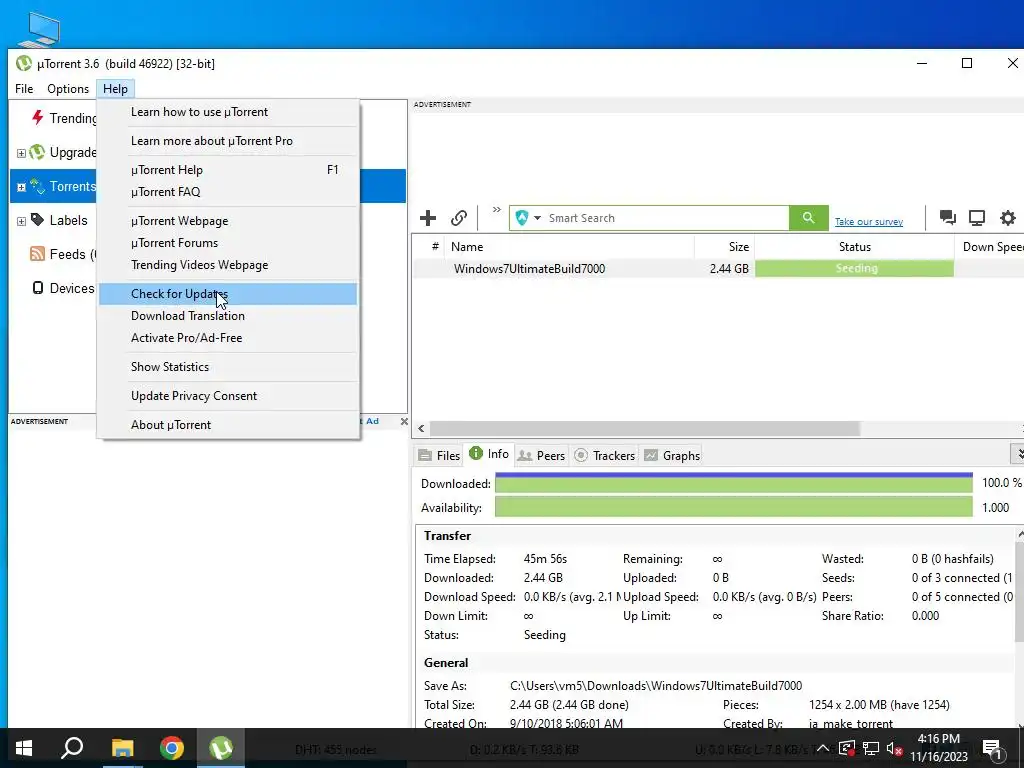Expand the Torrents tree node

21,187
